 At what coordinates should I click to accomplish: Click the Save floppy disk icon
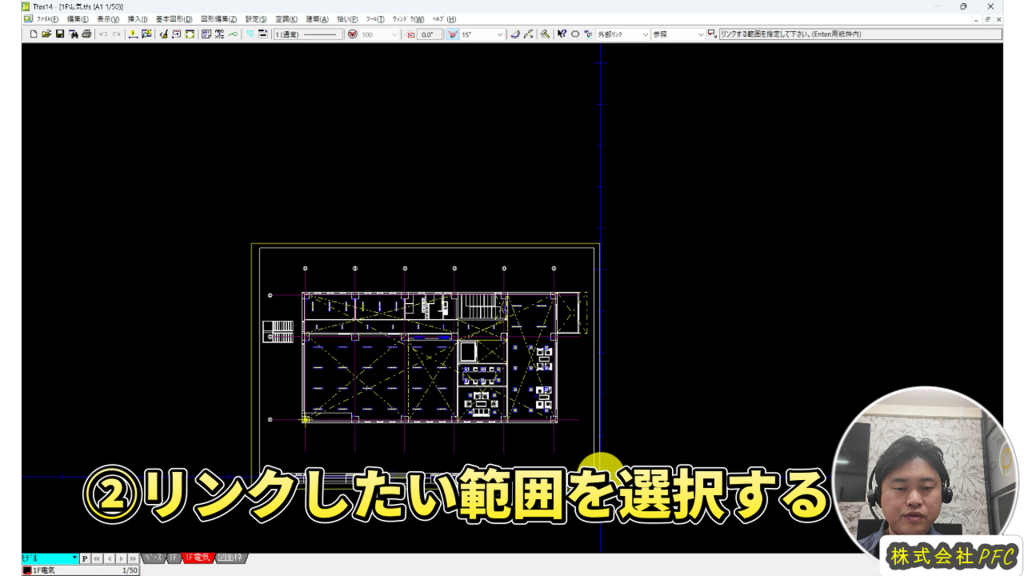60,34
